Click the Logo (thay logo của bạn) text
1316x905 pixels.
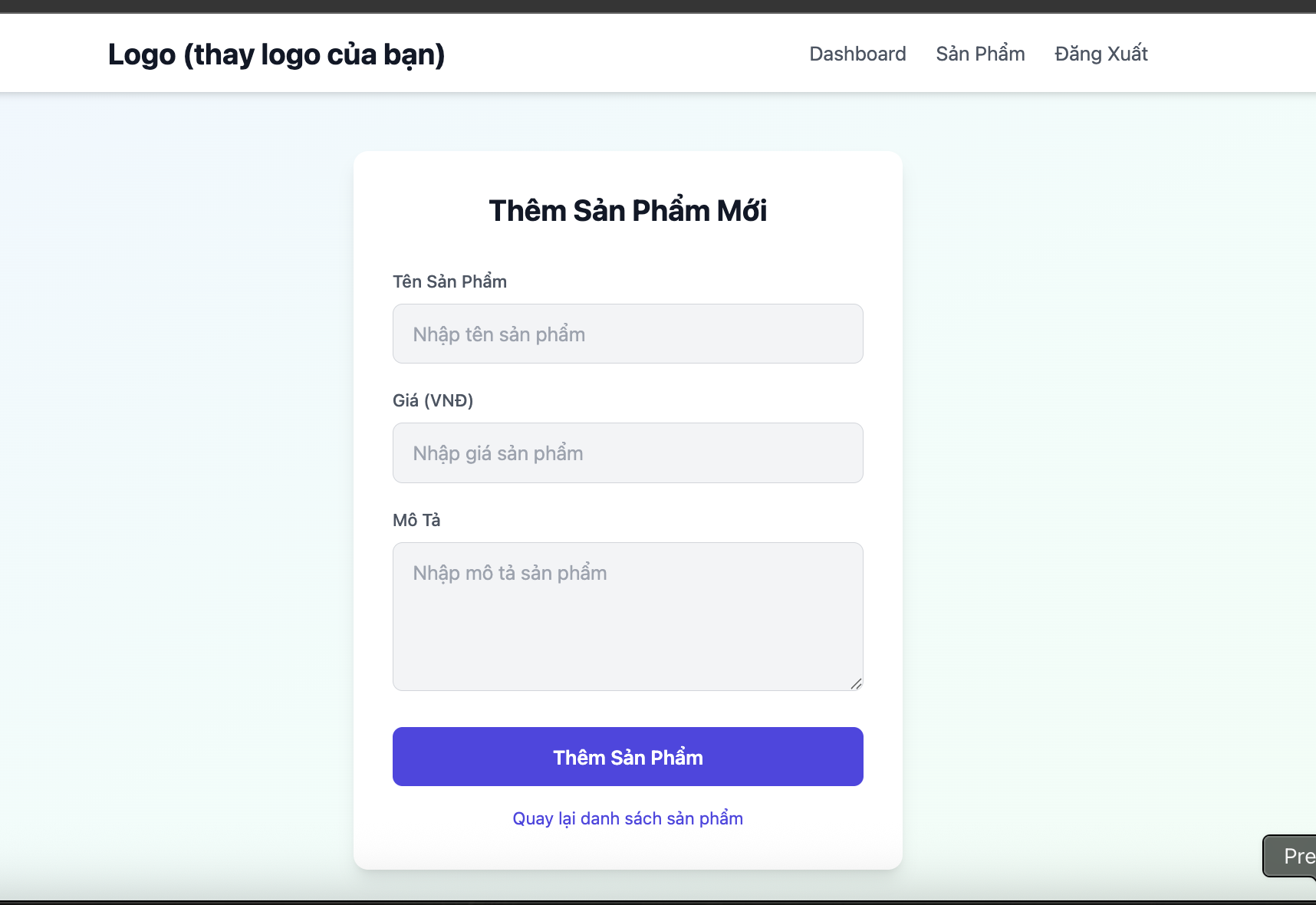click(276, 54)
